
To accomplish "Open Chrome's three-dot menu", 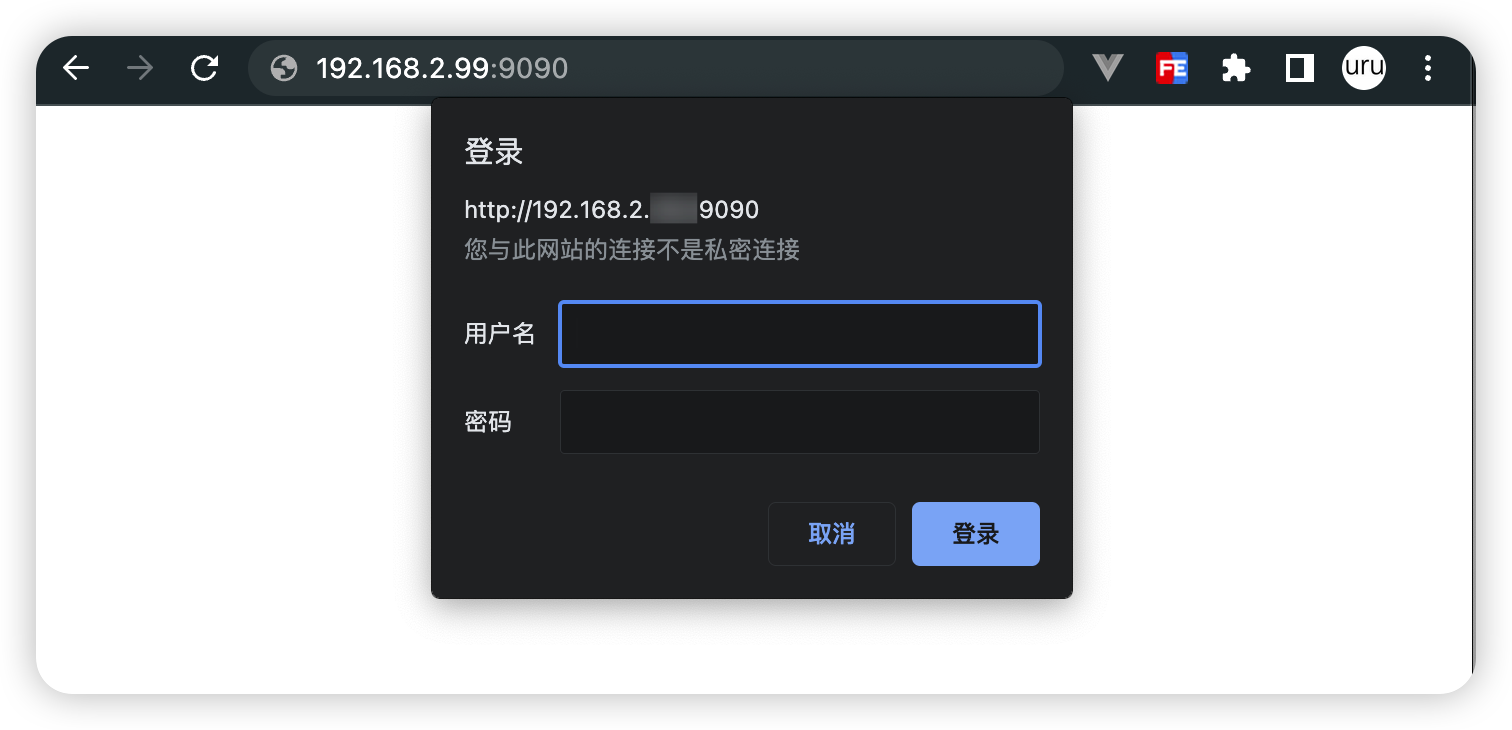I will click(x=1428, y=68).
